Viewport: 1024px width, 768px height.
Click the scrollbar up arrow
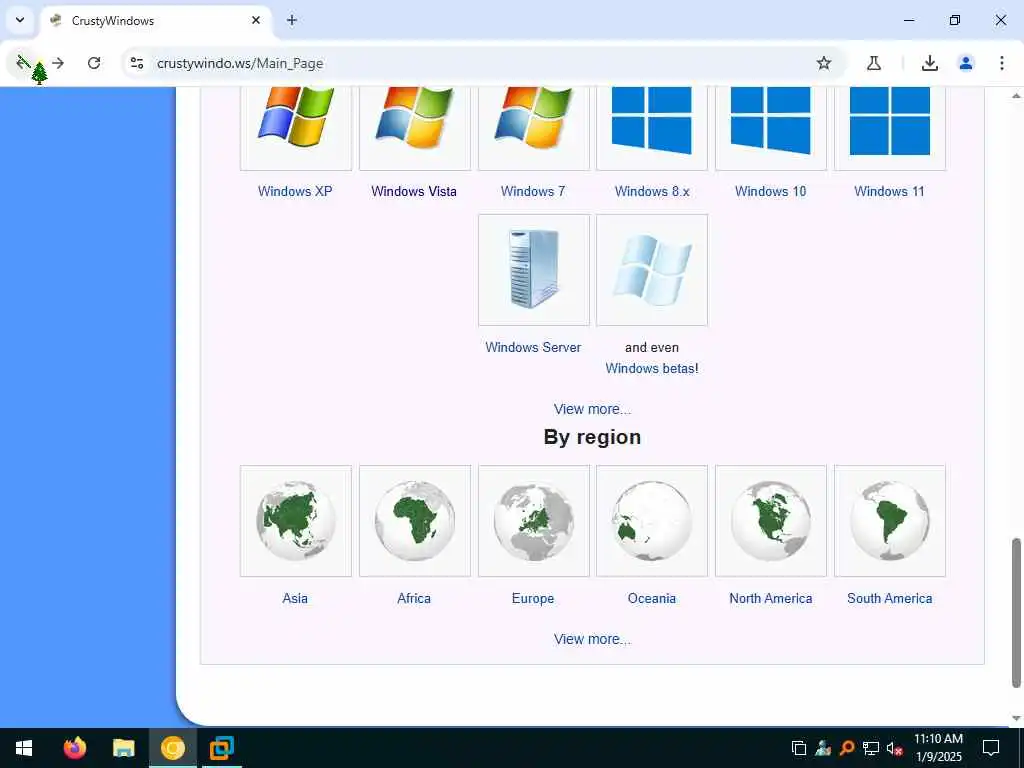click(1016, 95)
